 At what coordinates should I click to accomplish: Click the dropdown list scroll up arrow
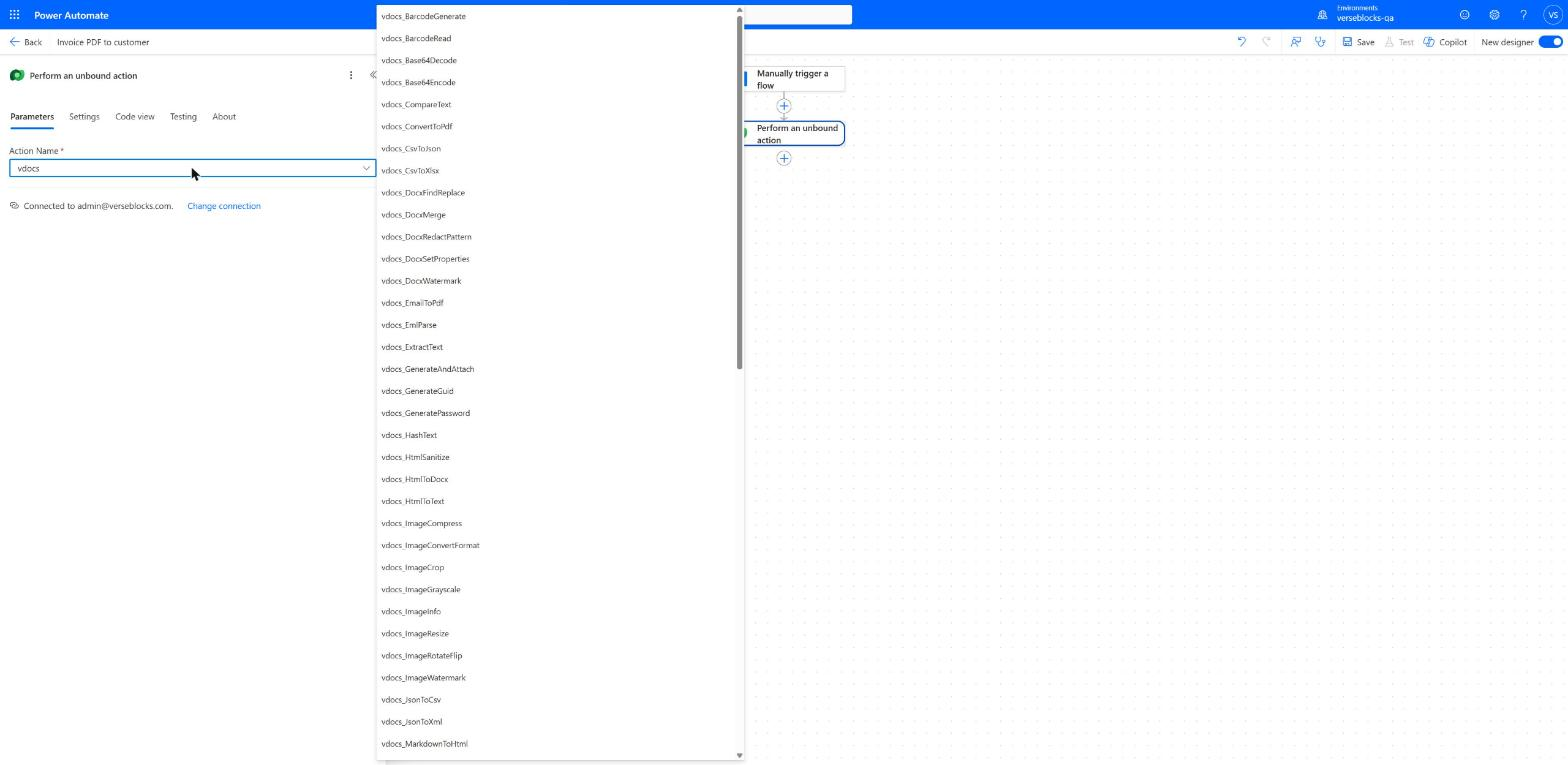(740, 10)
